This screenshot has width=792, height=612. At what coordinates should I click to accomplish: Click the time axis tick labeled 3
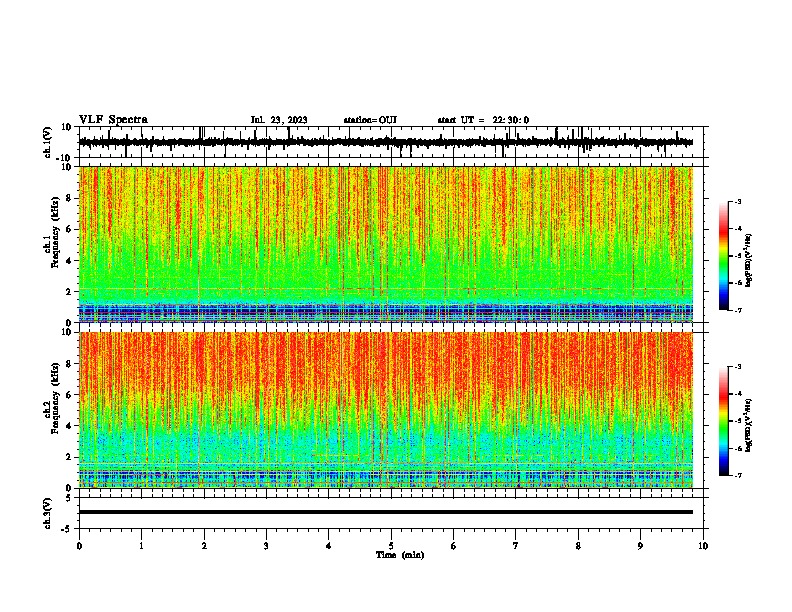(266, 546)
